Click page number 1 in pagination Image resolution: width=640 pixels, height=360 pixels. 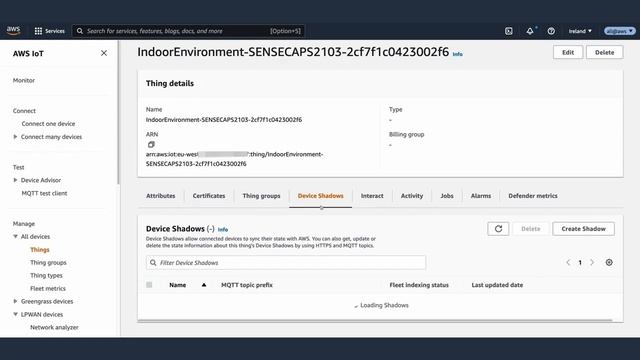(580, 262)
